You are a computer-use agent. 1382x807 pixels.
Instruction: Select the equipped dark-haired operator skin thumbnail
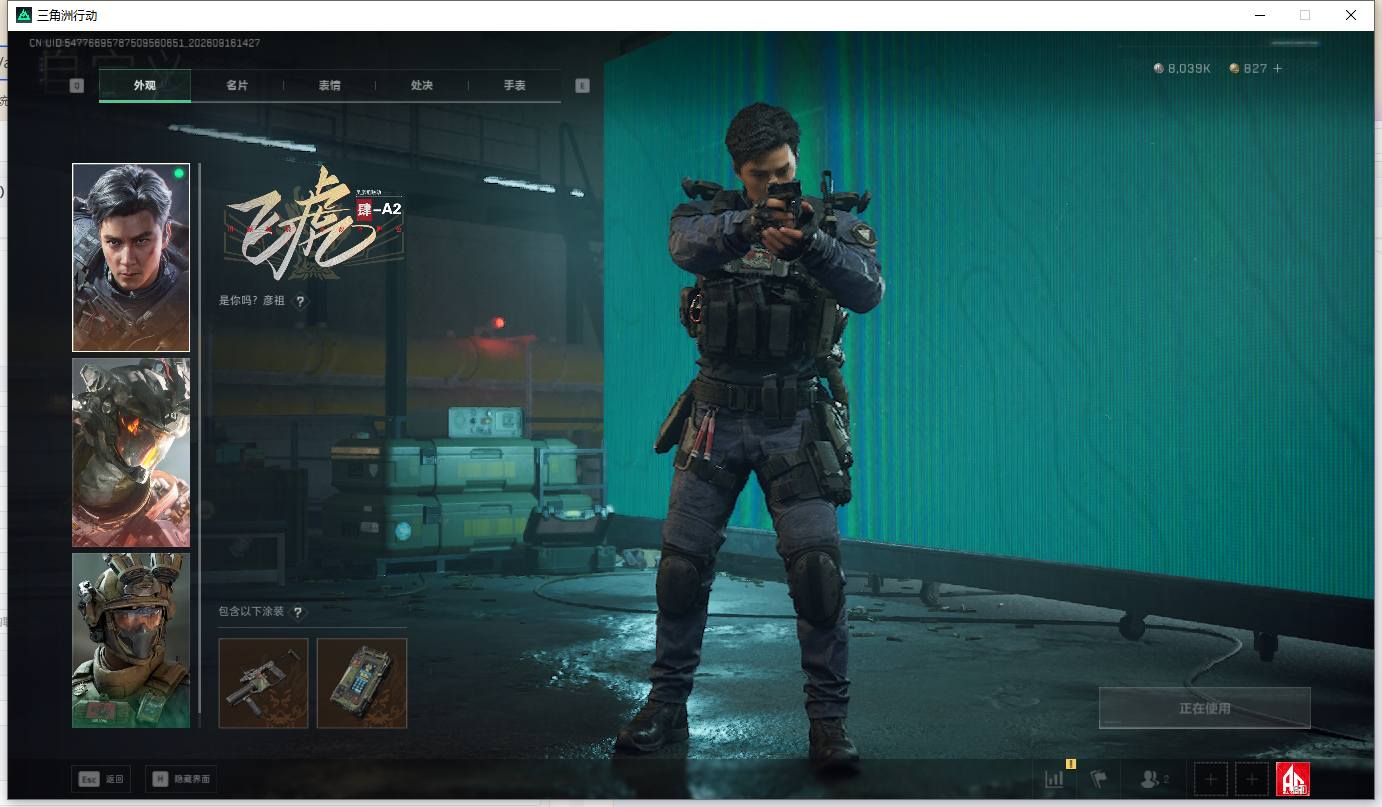(x=131, y=258)
